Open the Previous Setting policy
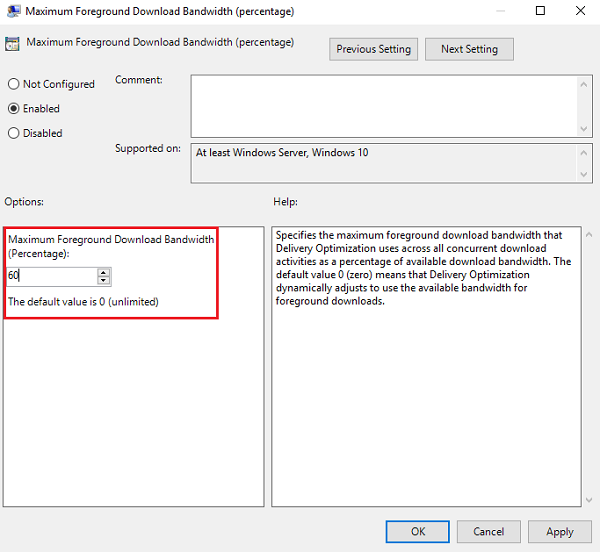 pyautogui.click(x=373, y=49)
